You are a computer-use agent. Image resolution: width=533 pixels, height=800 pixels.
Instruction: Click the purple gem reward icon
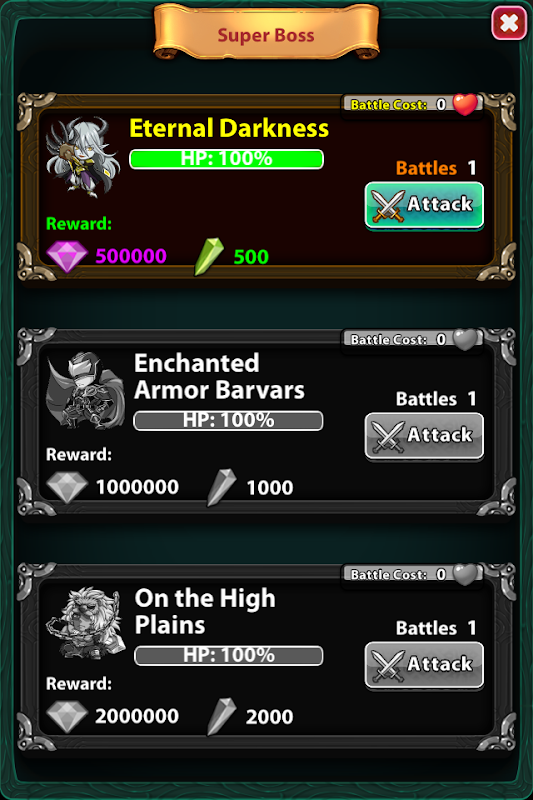67,256
